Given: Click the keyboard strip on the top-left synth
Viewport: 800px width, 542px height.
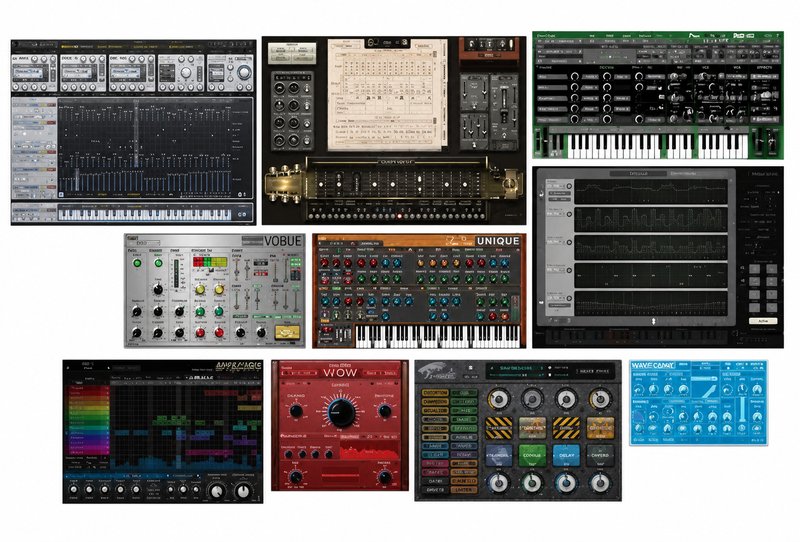Looking at the screenshot, I should tap(144, 214).
